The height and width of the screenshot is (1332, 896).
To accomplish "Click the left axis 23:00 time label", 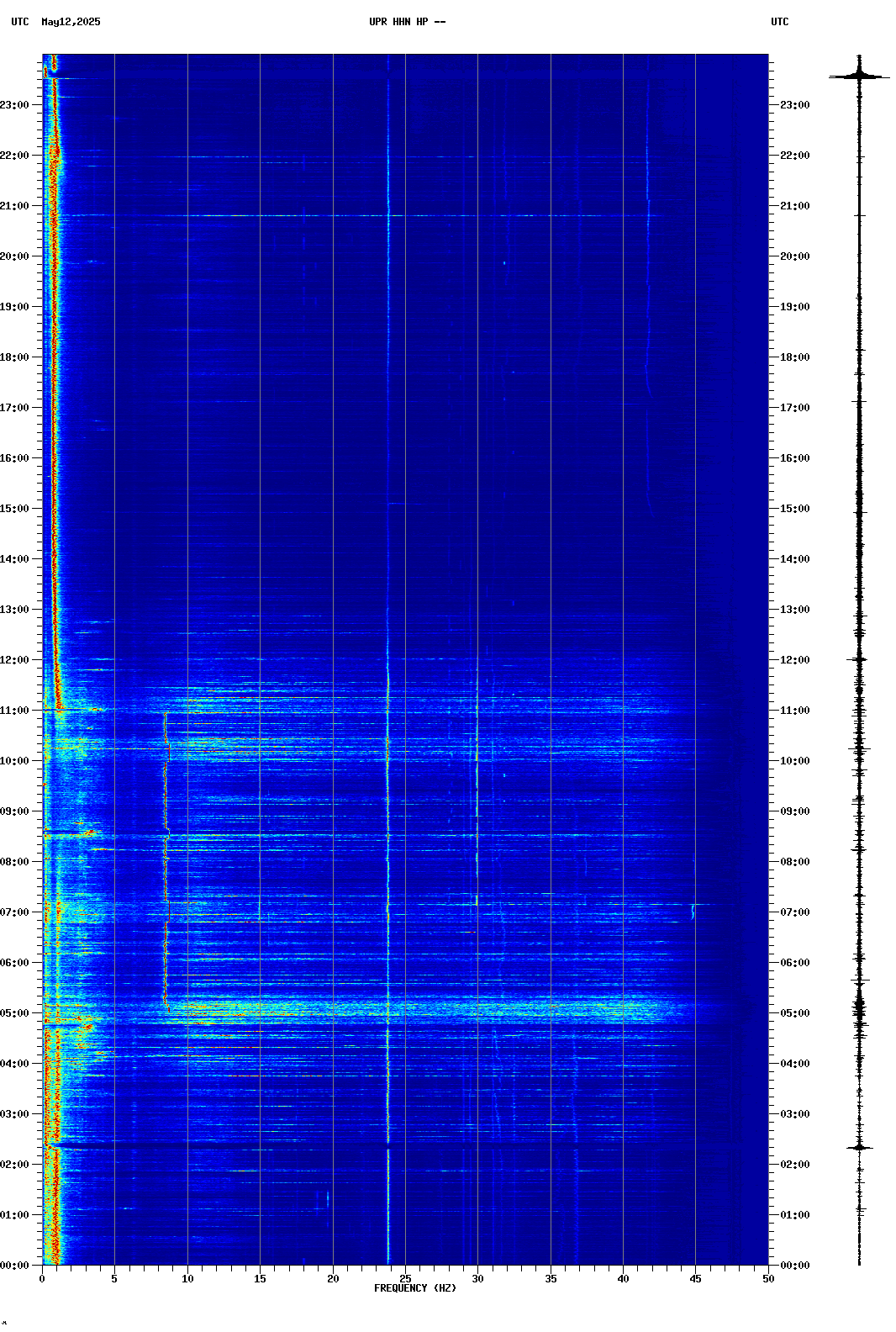I will point(14,105).
